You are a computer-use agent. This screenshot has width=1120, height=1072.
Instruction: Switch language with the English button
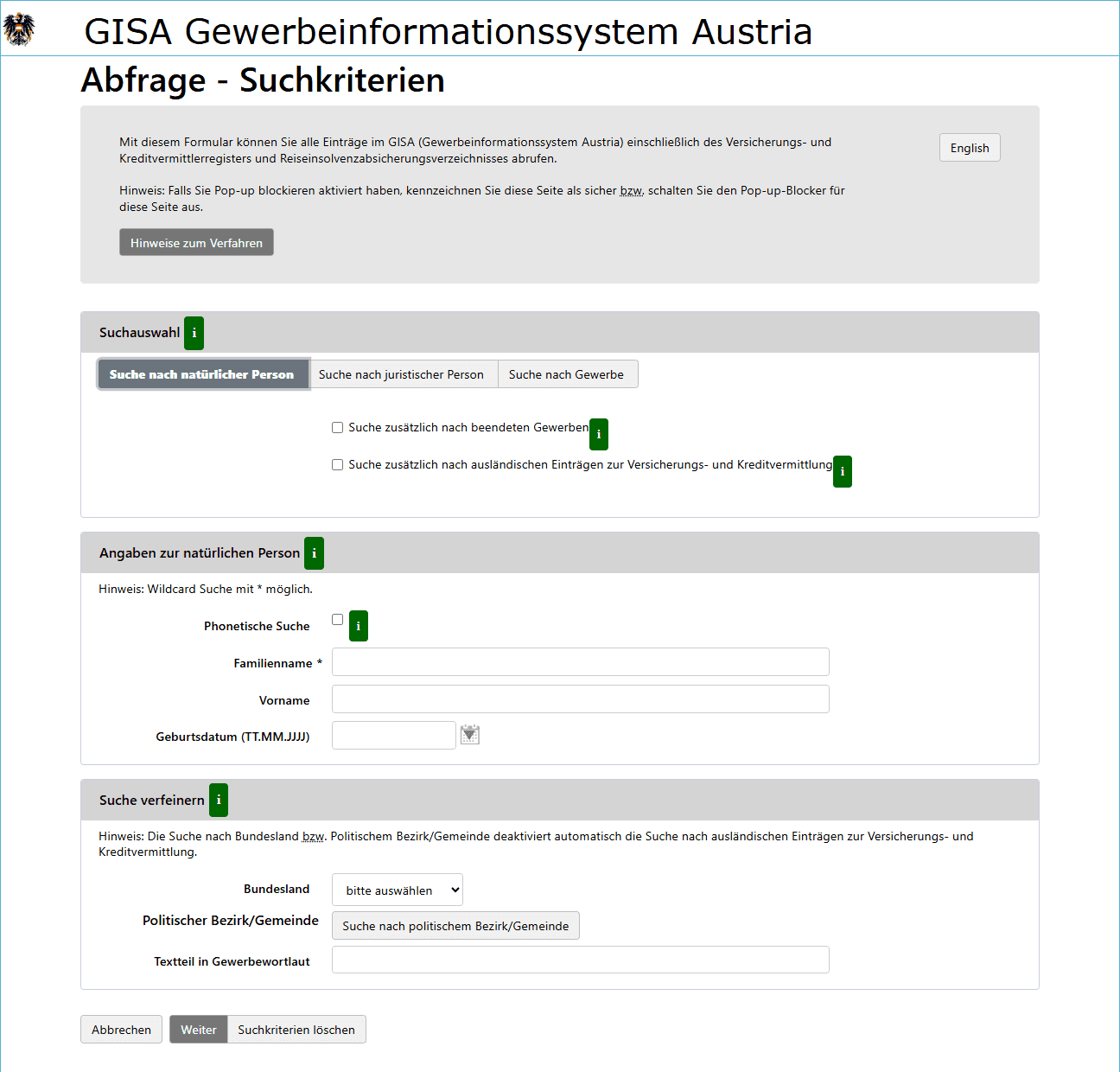(970, 148)
